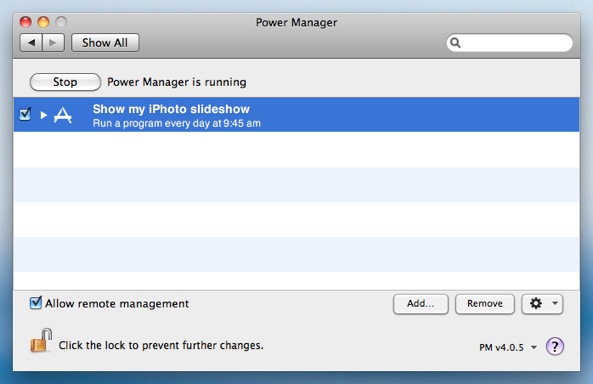
Task: Add a new scheduled event
Action: pos(421,304)
